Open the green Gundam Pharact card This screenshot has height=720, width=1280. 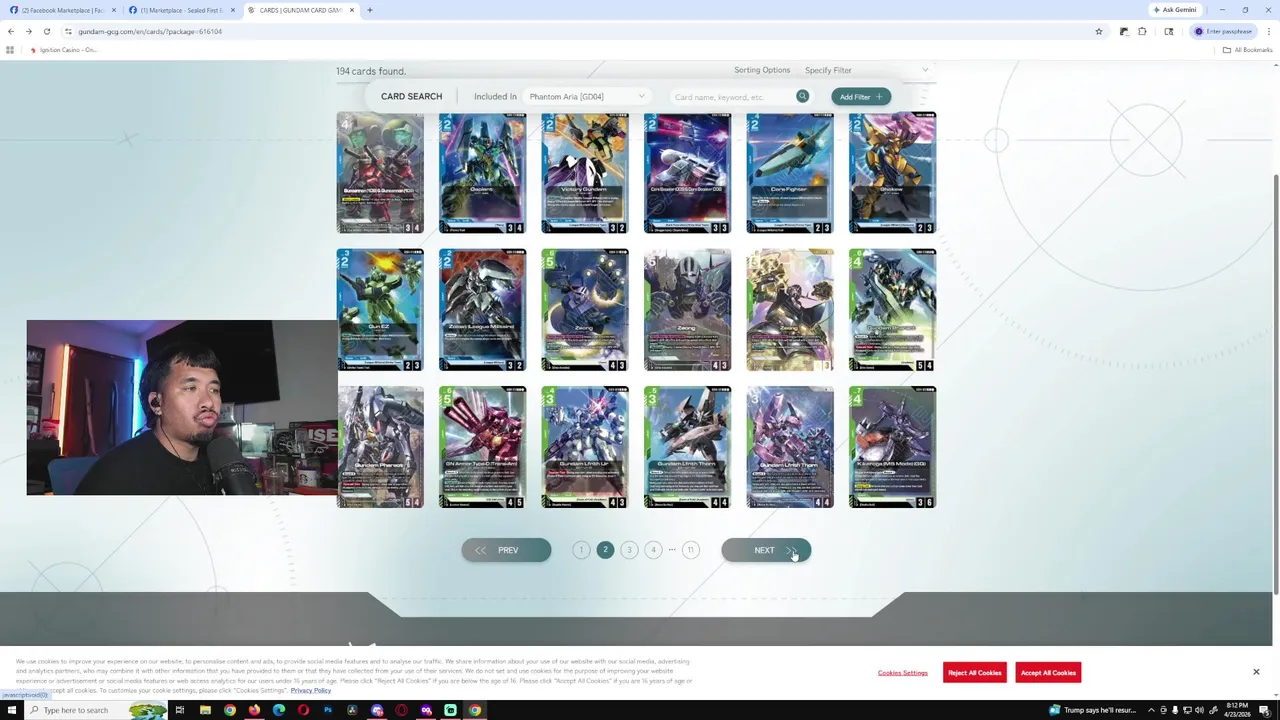[x=892, y=310]
